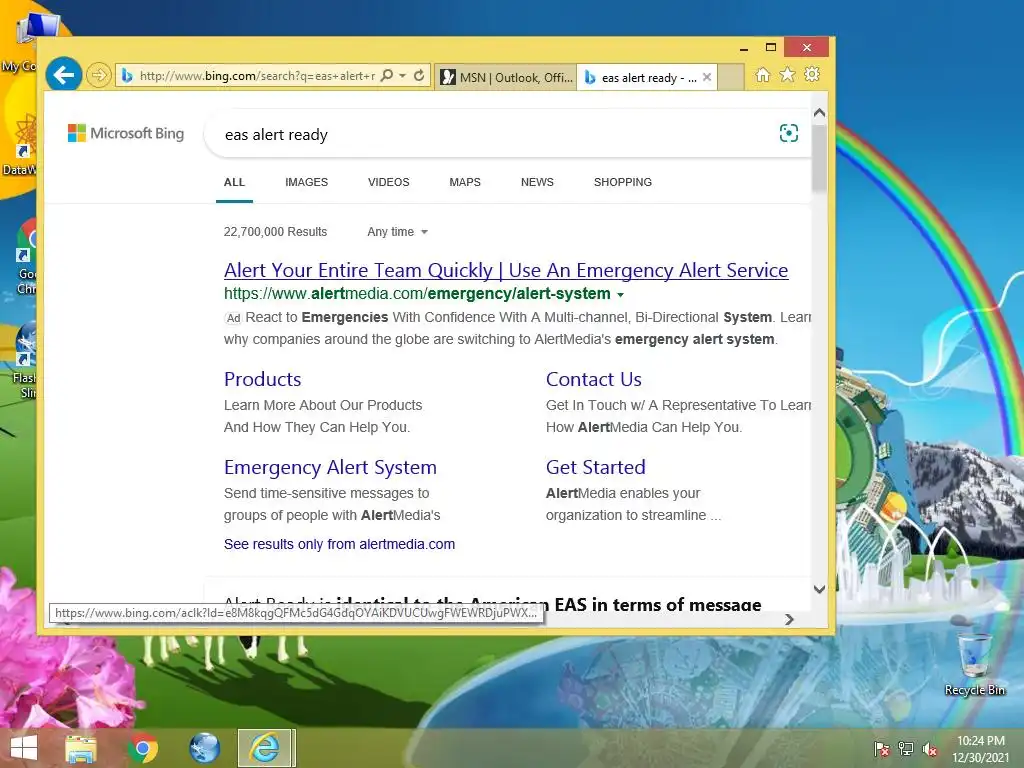Go back with the blue back arrow

point(64,75)
